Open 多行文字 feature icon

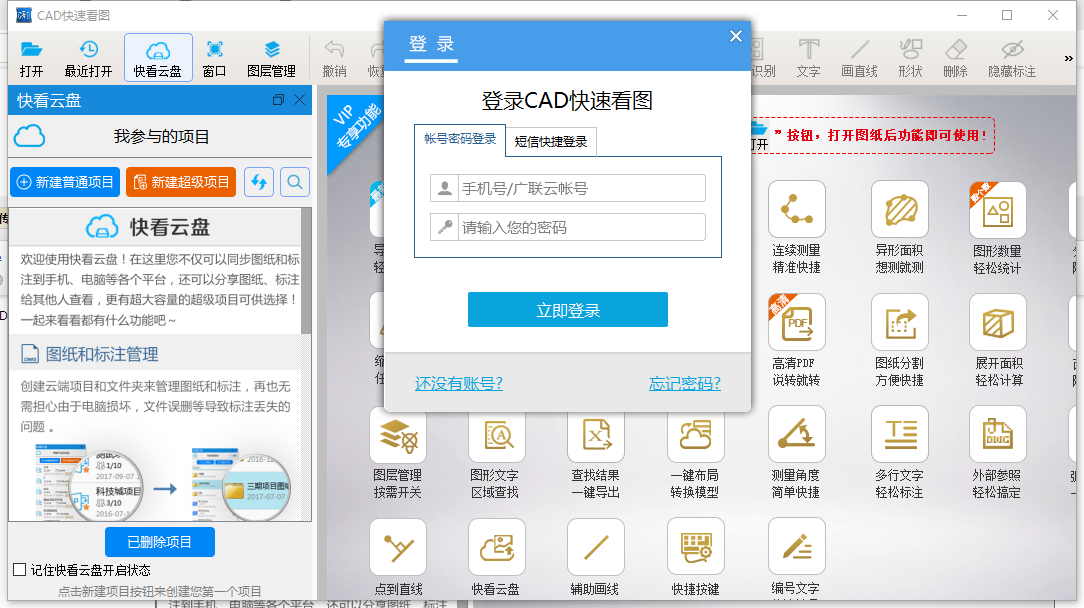pos(899,434)
